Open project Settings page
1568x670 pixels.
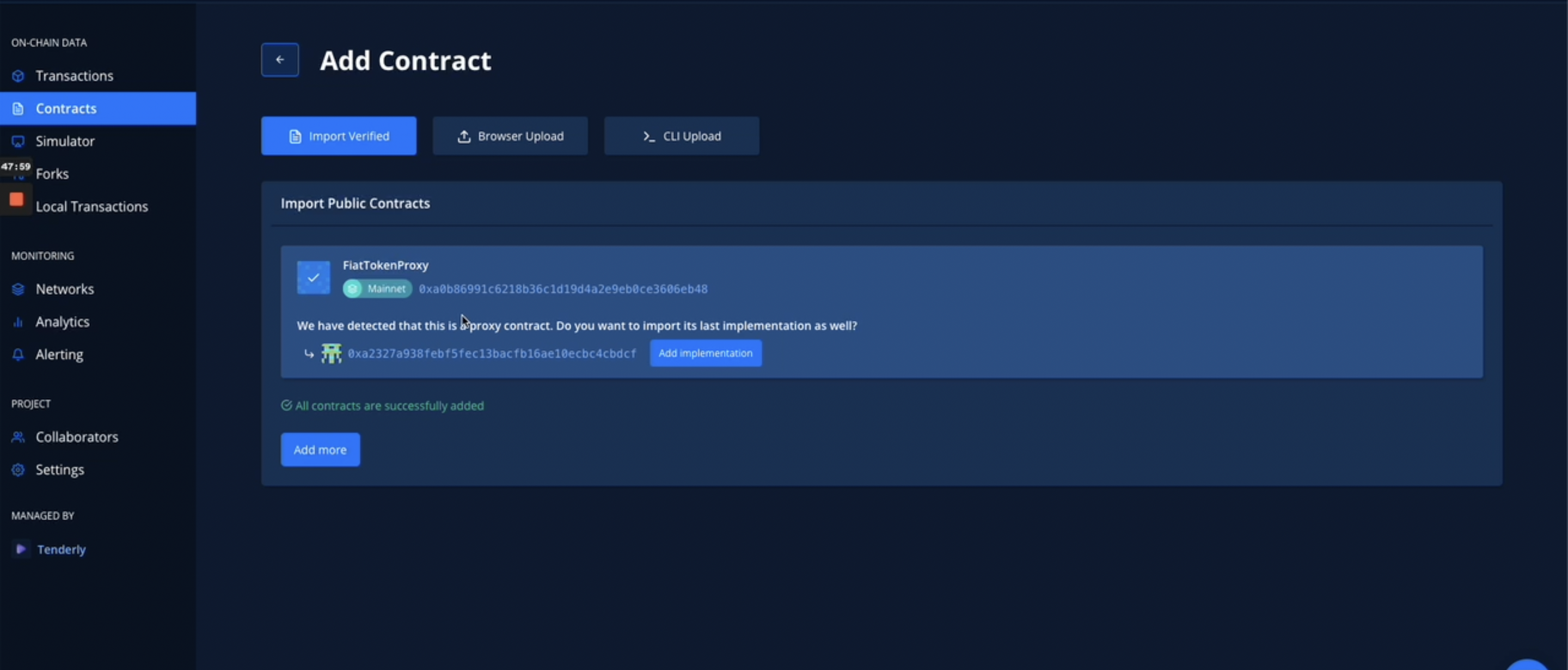pos(98,470)
